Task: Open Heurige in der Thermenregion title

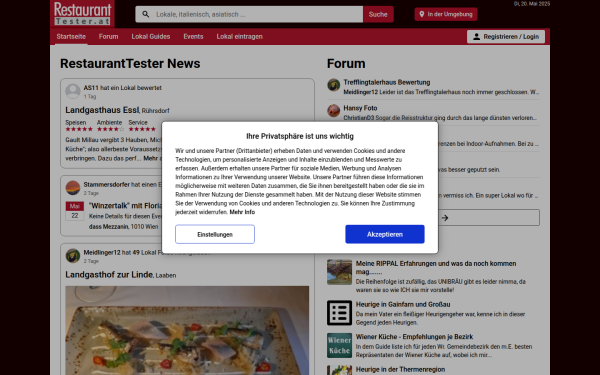Action: pyautogui.click(x=400, y=369)
